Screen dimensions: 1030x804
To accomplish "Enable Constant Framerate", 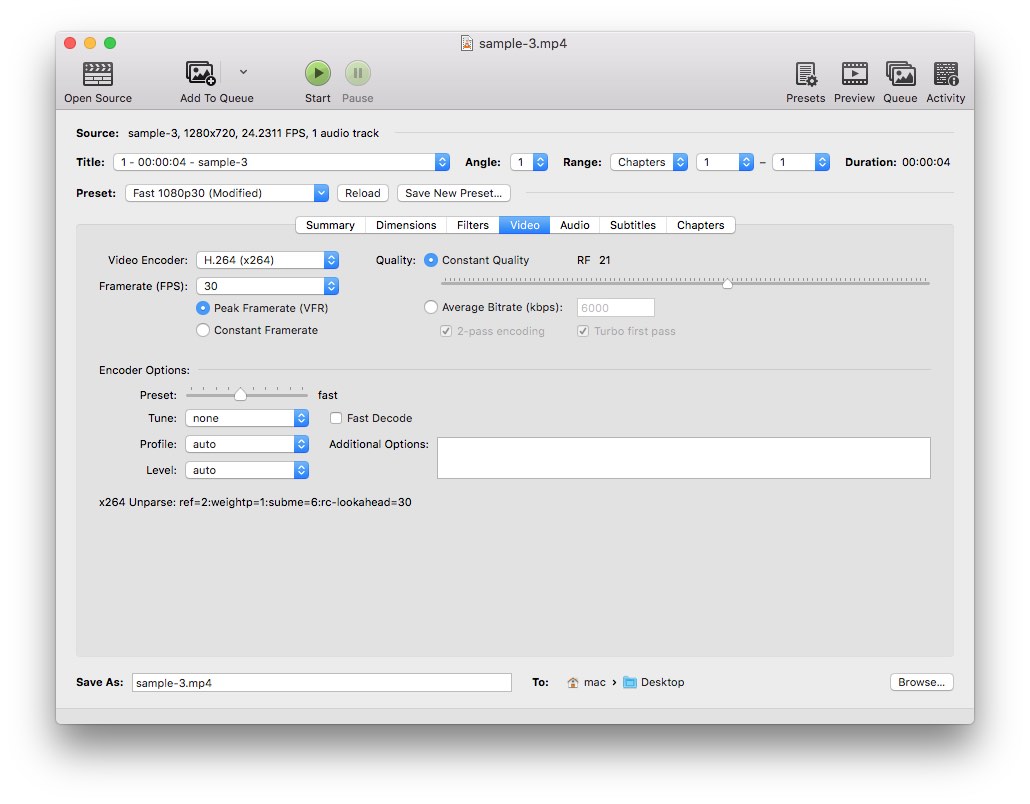I will (x=202, y=330).
